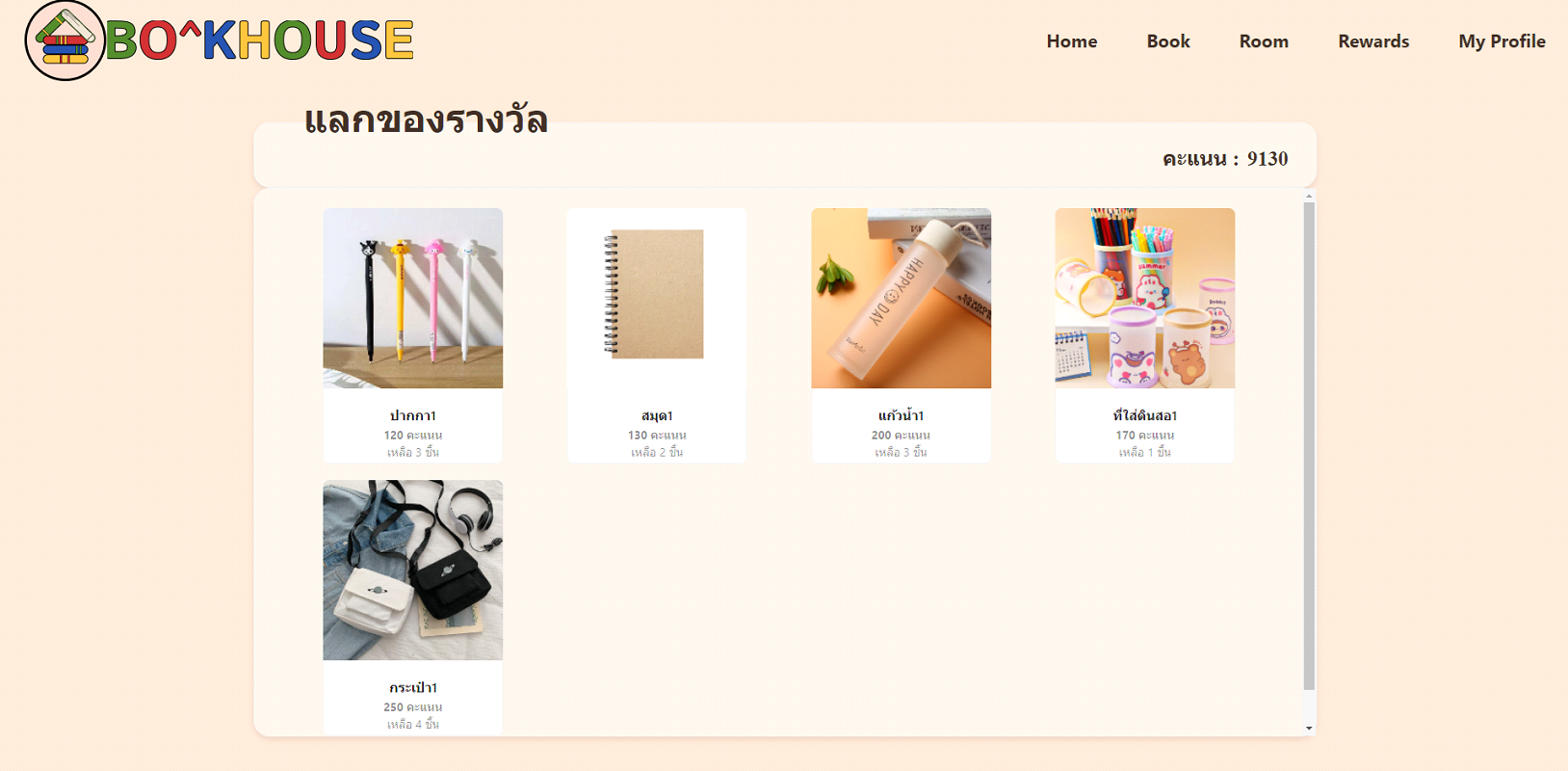Click the ที่ใส่ดินสอ1 reward title
The width and height of the screenshot is (1568, 771).
(1145, 415)
